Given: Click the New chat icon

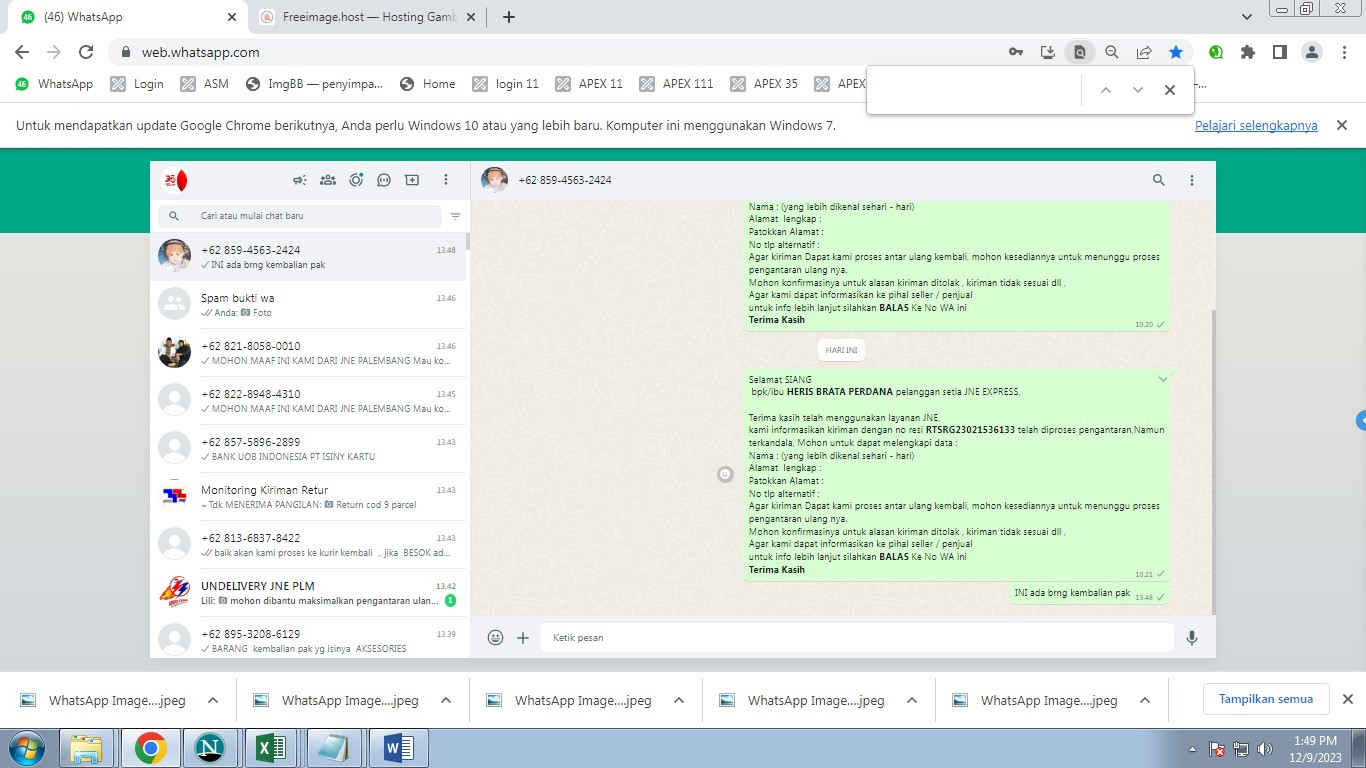Looking at the screenshot, I should [x=412, y=180].
